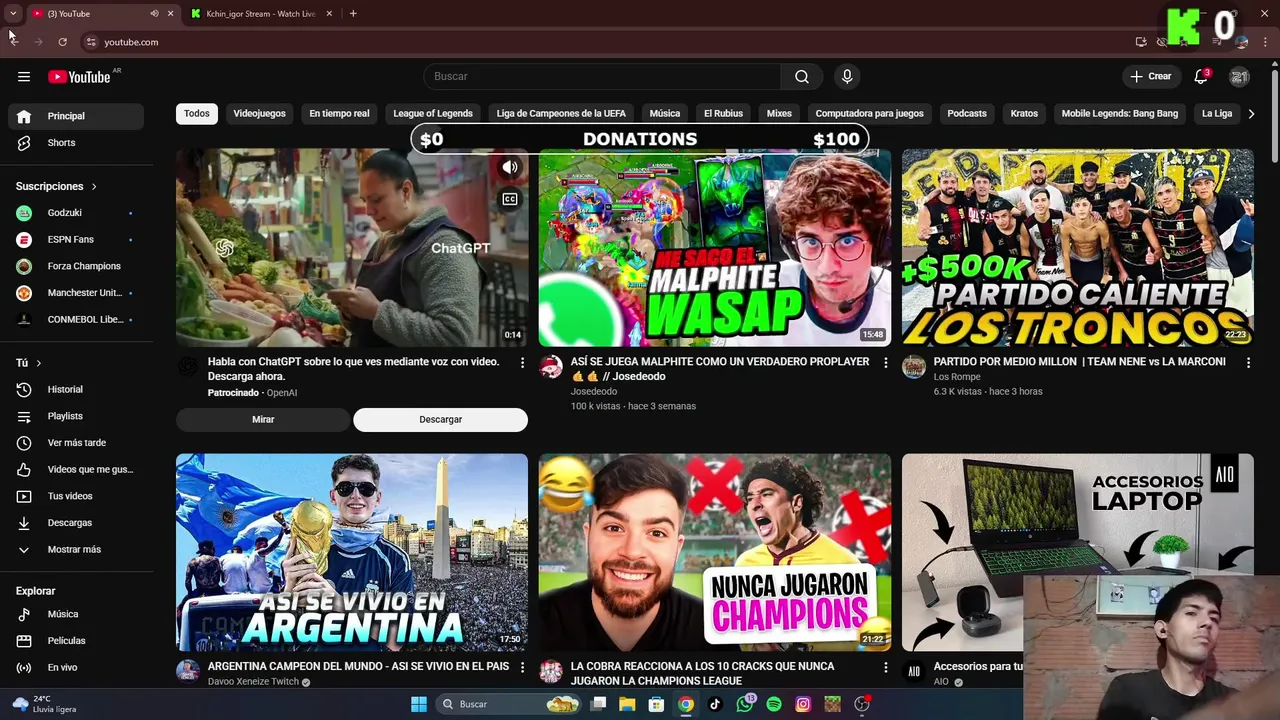Click the Descargar button
1280x720 pixels.
[x=441, y=420]
